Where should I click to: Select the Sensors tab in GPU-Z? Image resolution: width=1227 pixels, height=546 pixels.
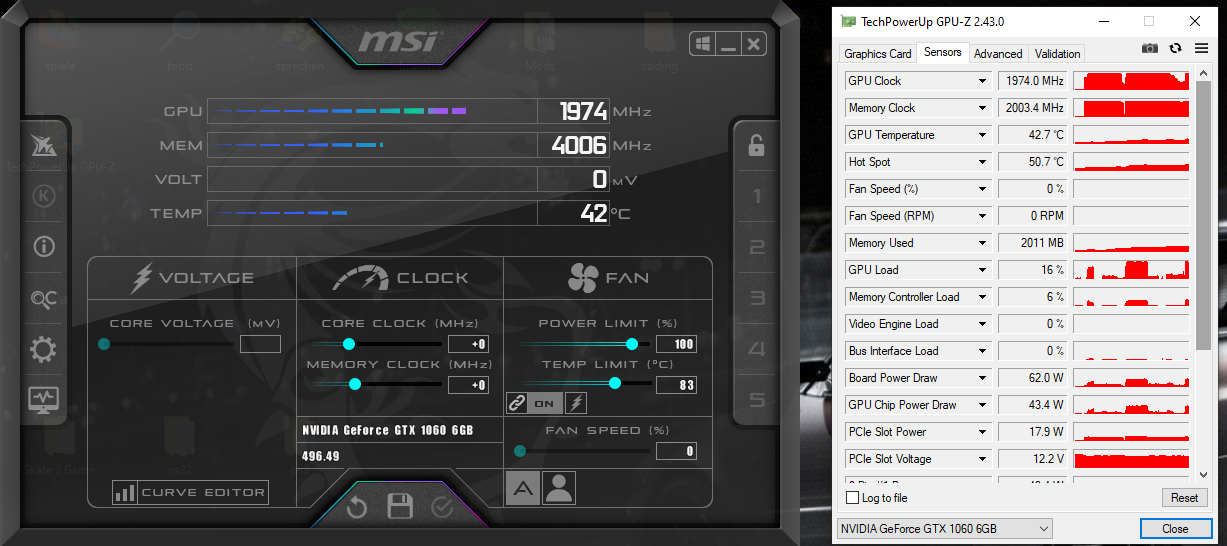(x=942, y=52)
